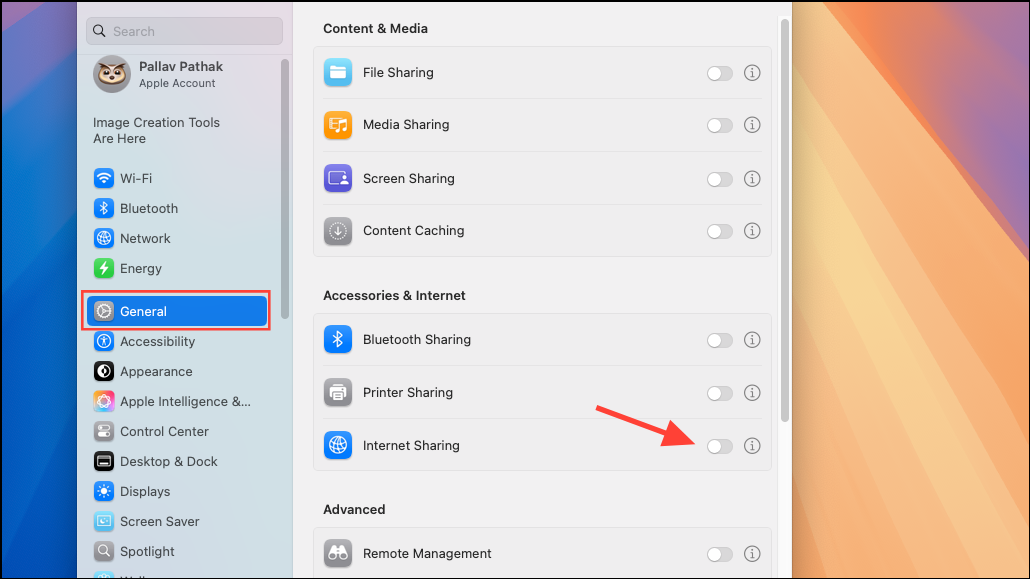The width and height of the screenshot is (1030, 579).
Task: Click the Media Sharing music icon
Action: (x=338, y=125)
